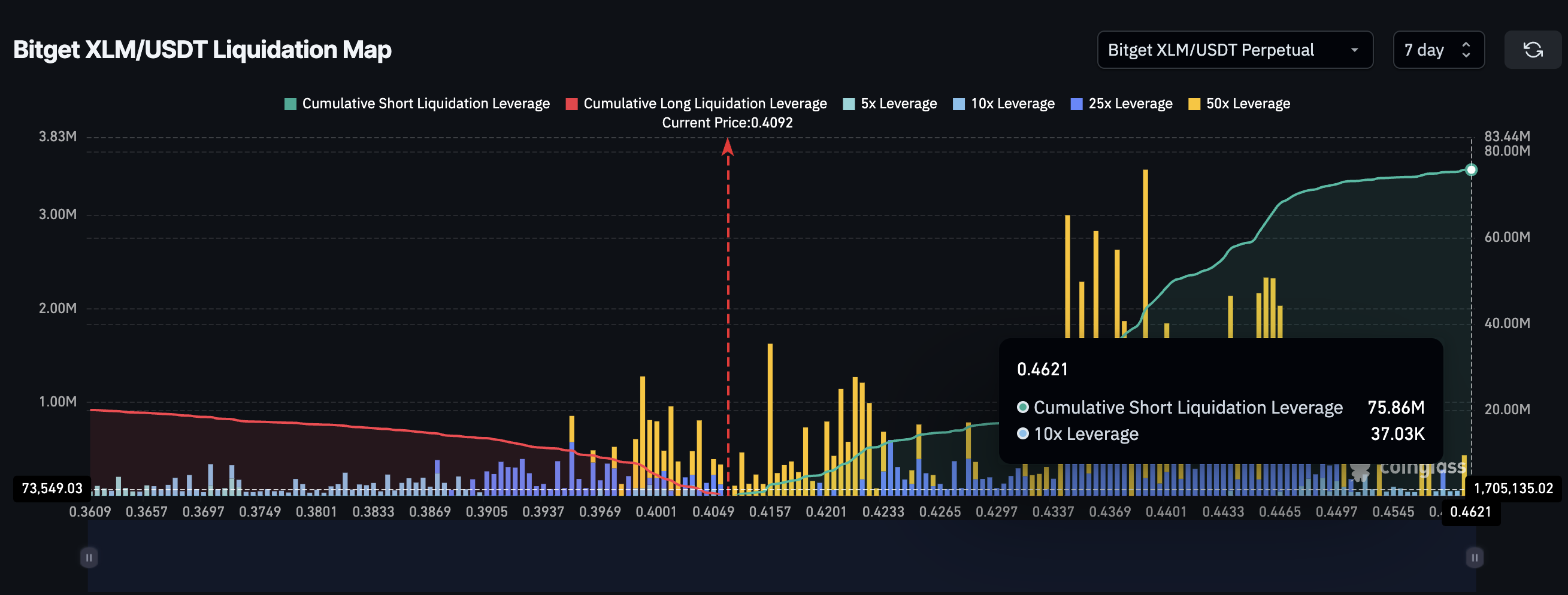
Task: Click the left zoom slider pause handle
Action: click(x=89, y=557)
